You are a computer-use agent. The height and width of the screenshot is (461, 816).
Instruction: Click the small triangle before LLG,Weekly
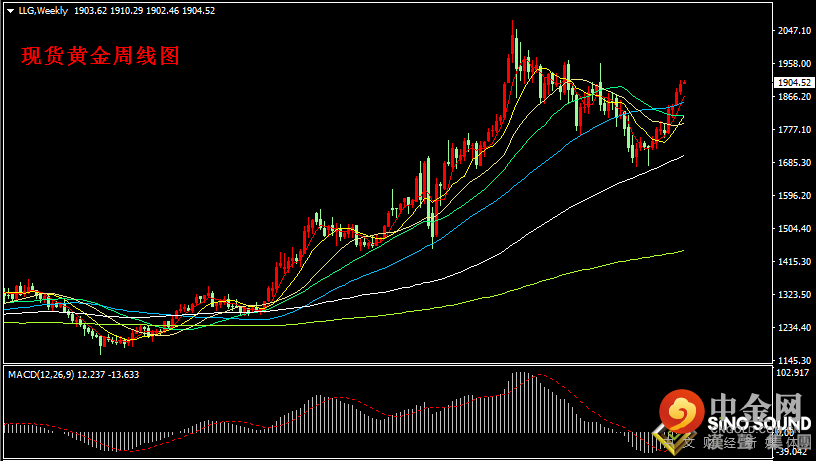(x=10, y=9)
